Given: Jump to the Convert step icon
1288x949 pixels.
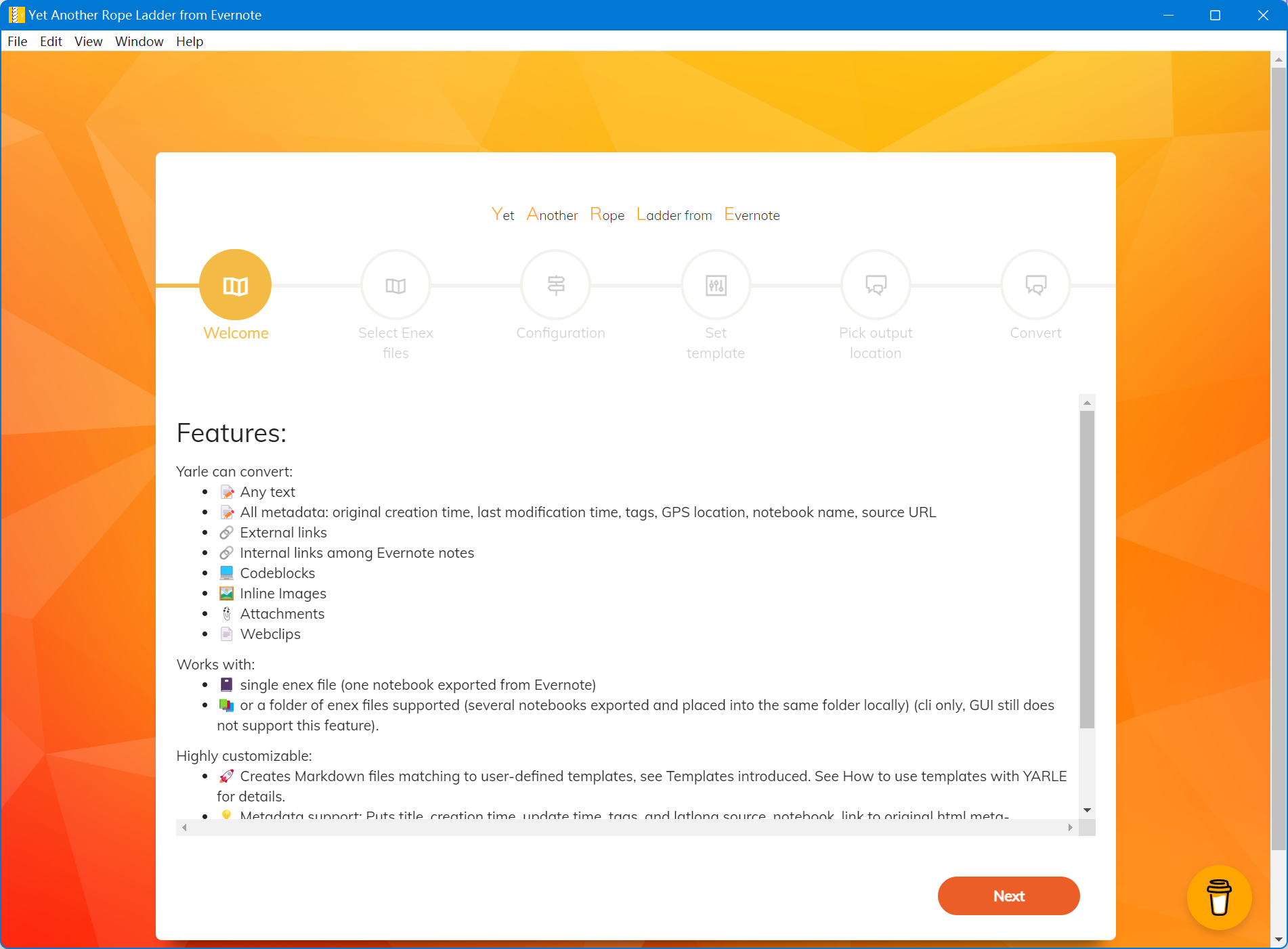Looking at the screenshot, I should click(1035, 285).
